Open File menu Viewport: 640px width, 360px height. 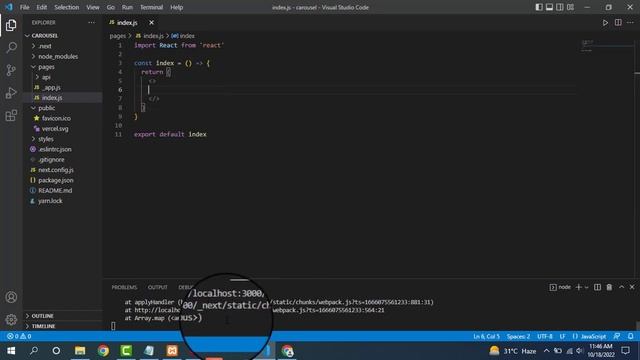(24, 7)
